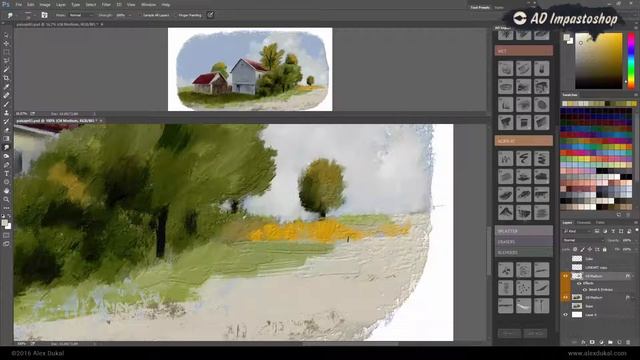Toggle layer filtering switch in Layers panel

(636, 231)
